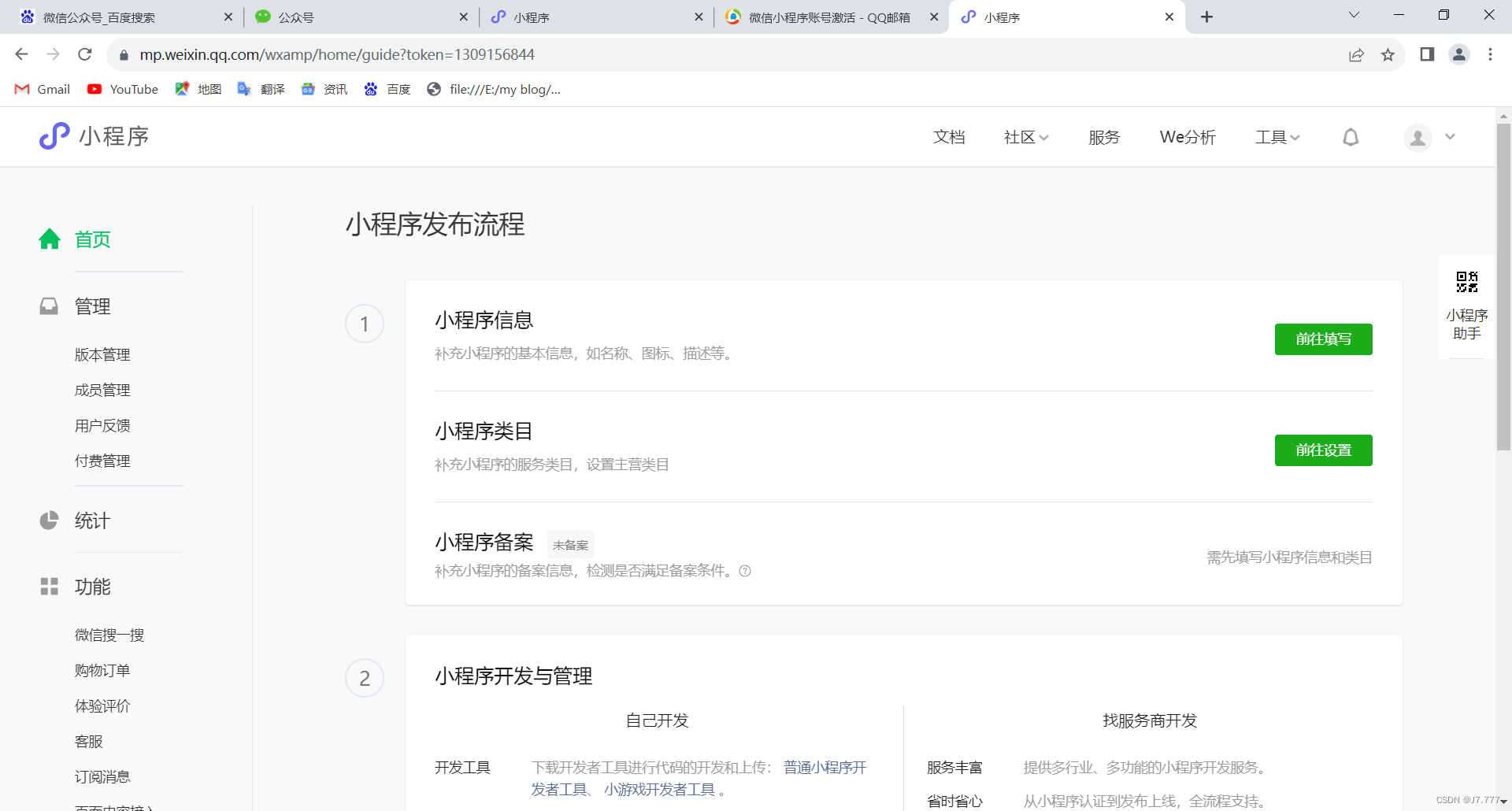
Task: Open 用户反馈 in sidebar
Action: click(102, 426)
